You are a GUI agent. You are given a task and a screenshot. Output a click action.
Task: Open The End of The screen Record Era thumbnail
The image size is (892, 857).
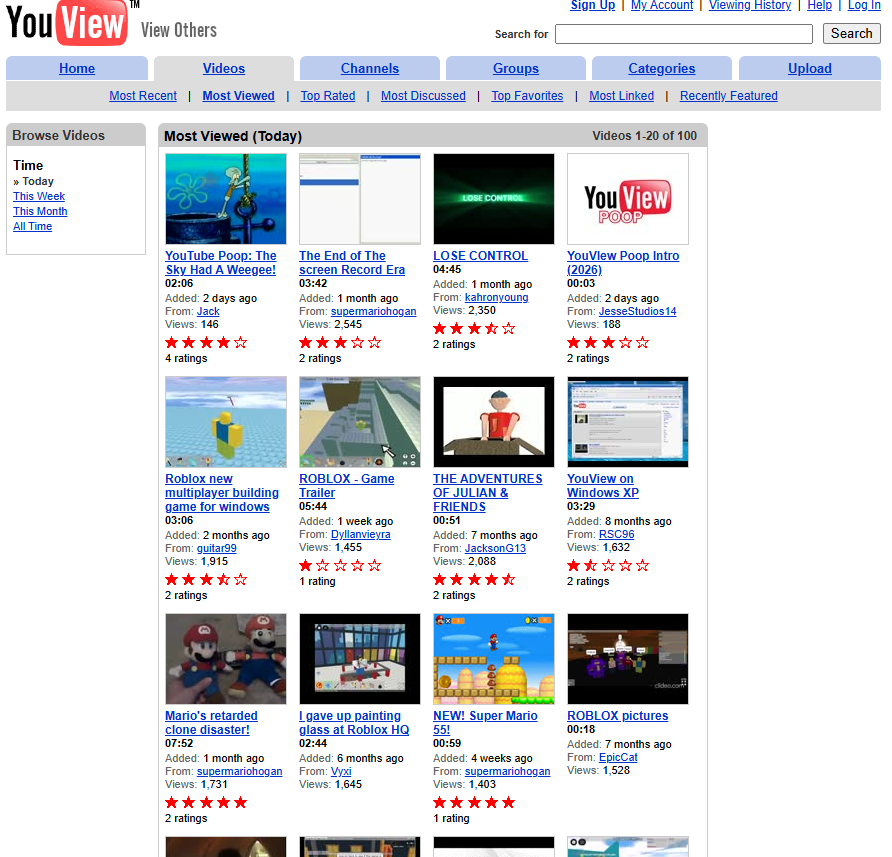(360, 199)
